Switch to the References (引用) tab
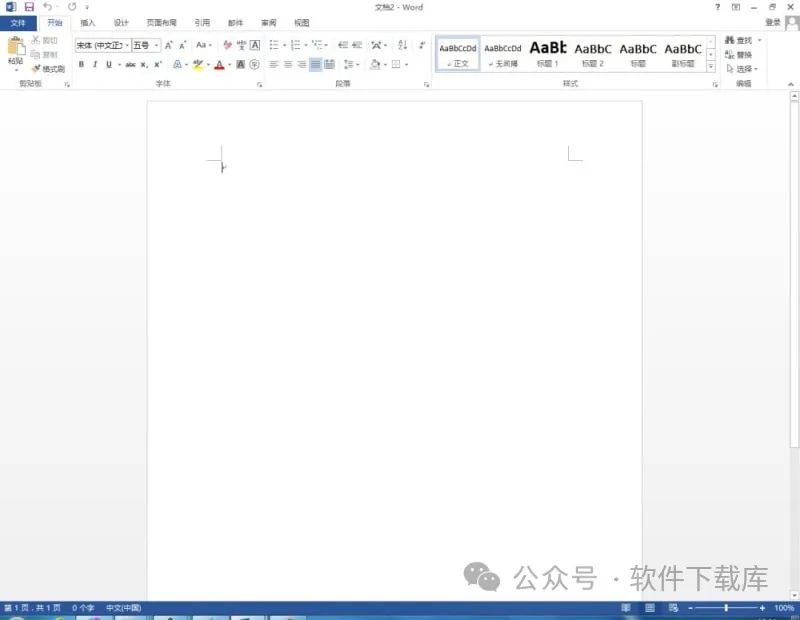The image size is (800, 620). (x=203, y=23)
